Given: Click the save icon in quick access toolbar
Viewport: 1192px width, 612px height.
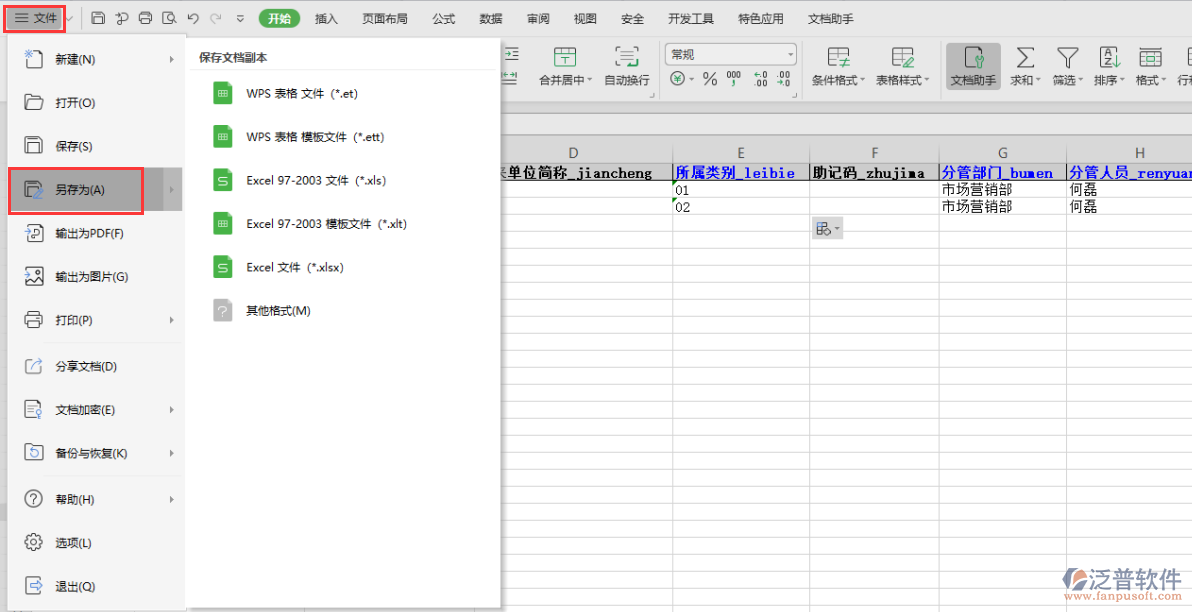Looking at the screenshot, I should click(x=98, y=18).
